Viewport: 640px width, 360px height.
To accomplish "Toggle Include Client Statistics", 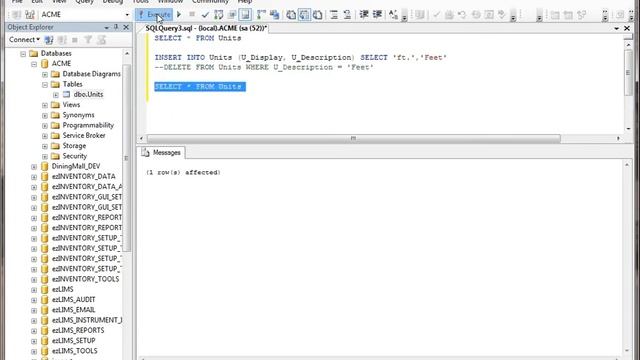I will click(x=274, y=15).
